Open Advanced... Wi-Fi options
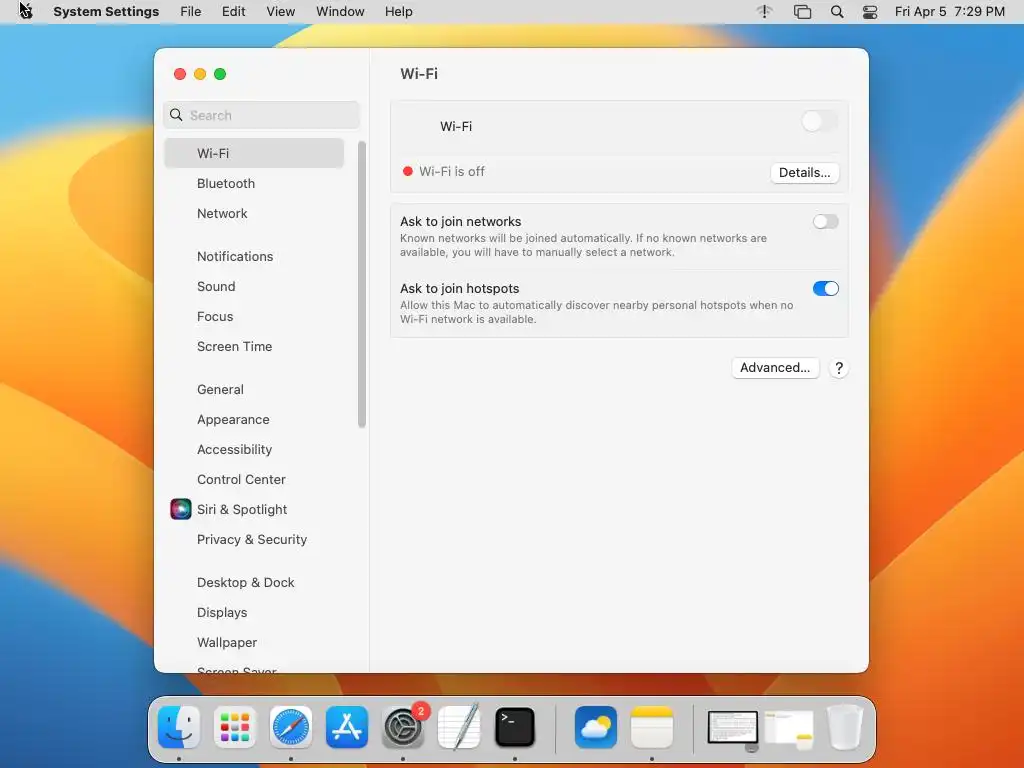 click(x=775, y=368)
